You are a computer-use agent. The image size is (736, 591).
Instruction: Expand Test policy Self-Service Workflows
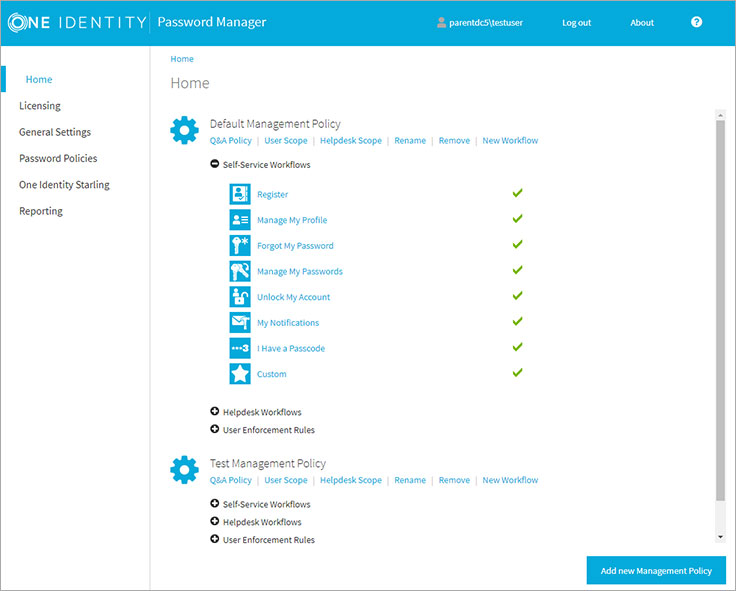(215, 503)
